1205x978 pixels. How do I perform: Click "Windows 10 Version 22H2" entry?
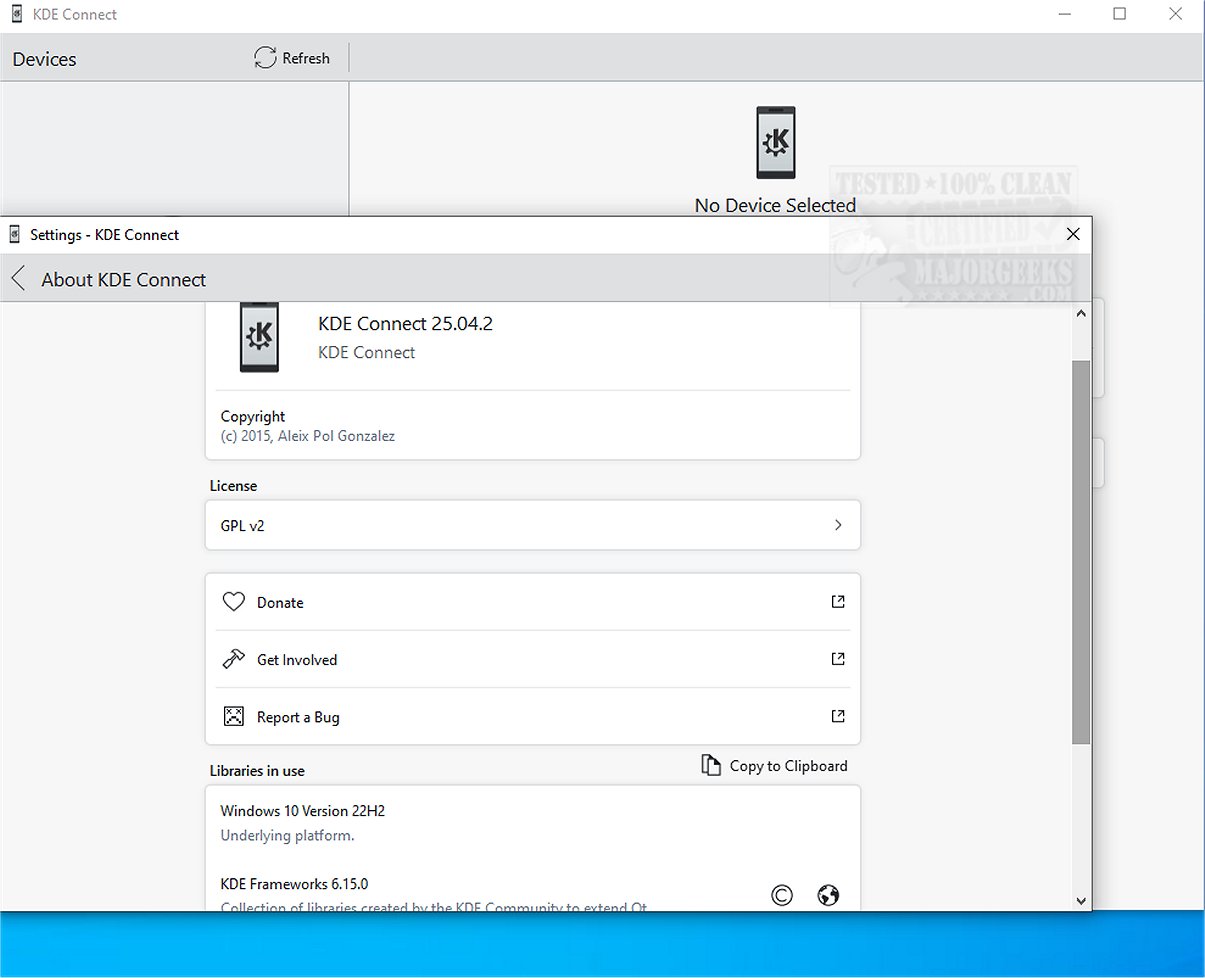303,810
